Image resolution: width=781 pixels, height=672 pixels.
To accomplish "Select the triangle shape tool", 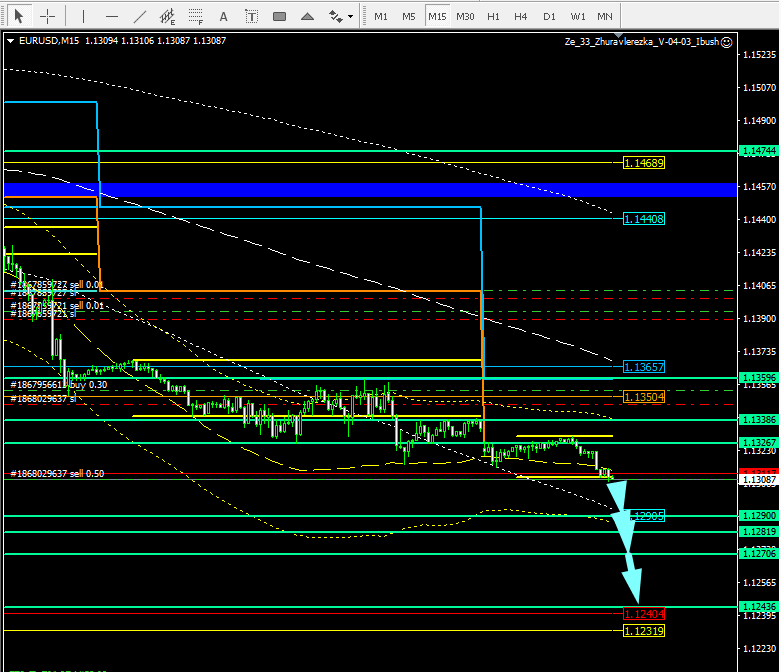I will (307, 16).
